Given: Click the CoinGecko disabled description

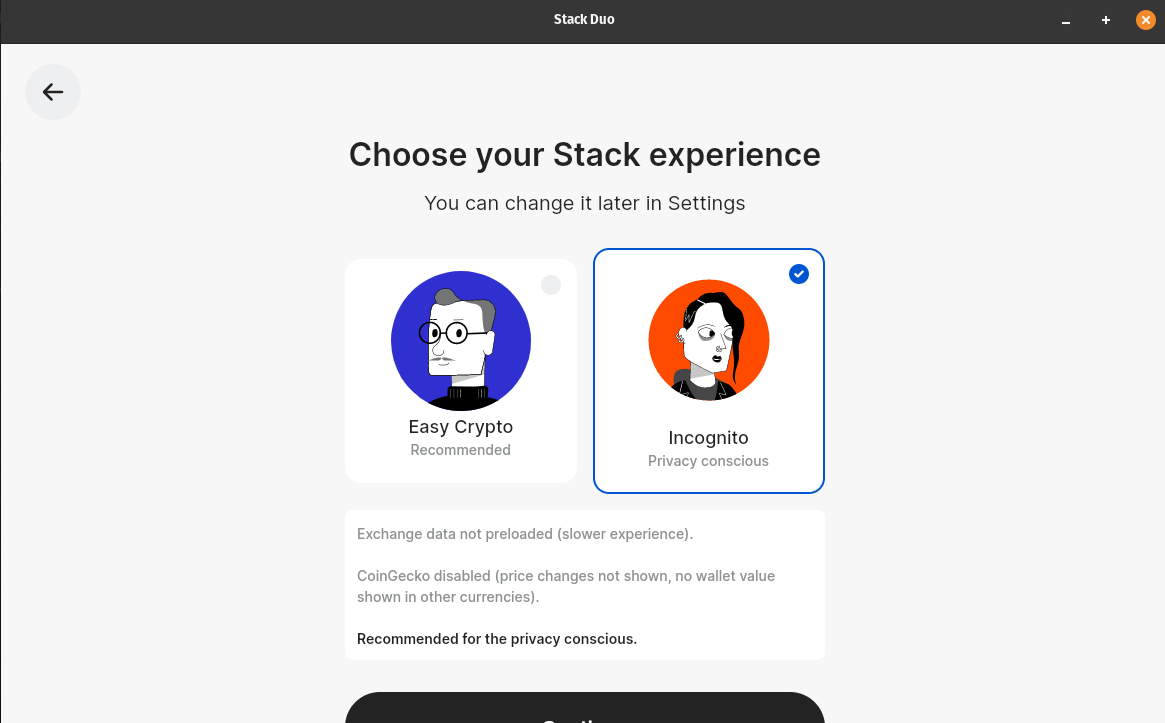Looking at the screenshot, I should tap(565, 585).
